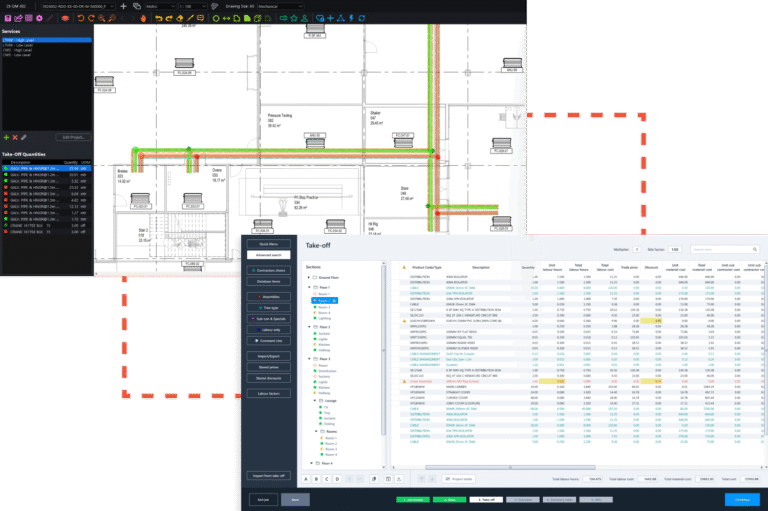The width and height of the screenshot is (768, 511).
Task: Click the Labour factors button
Action: pyautogui.click(x=268, y=393)
